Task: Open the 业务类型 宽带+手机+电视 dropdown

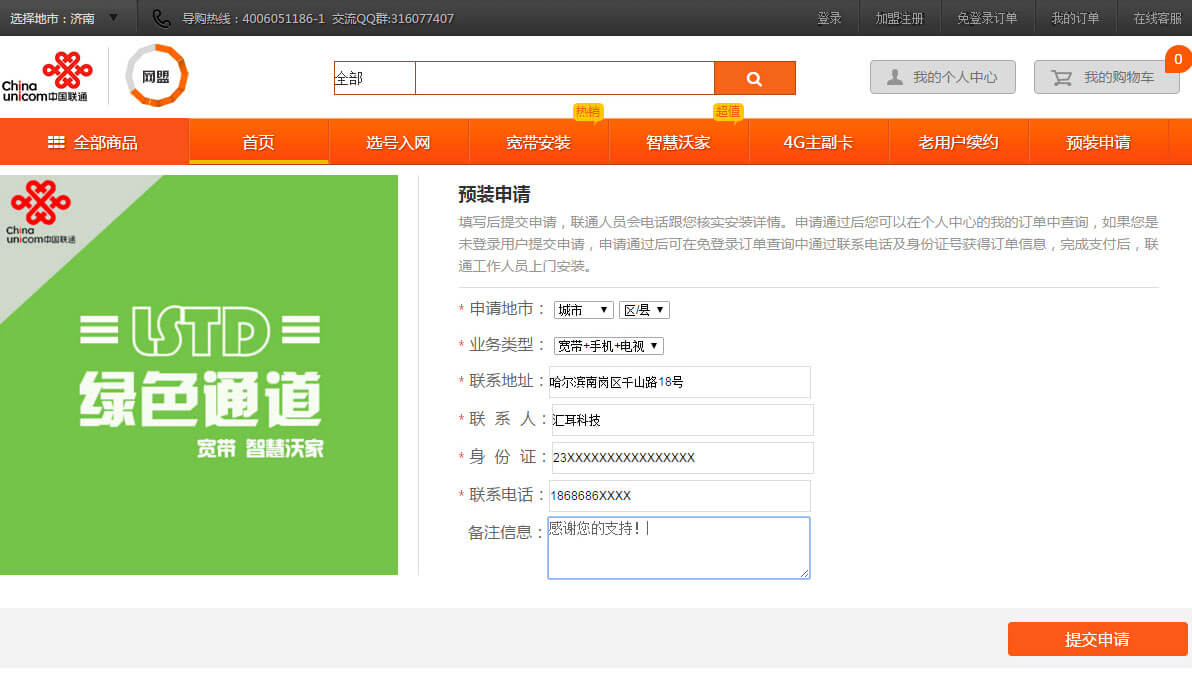Action: [x=608, y=346]
